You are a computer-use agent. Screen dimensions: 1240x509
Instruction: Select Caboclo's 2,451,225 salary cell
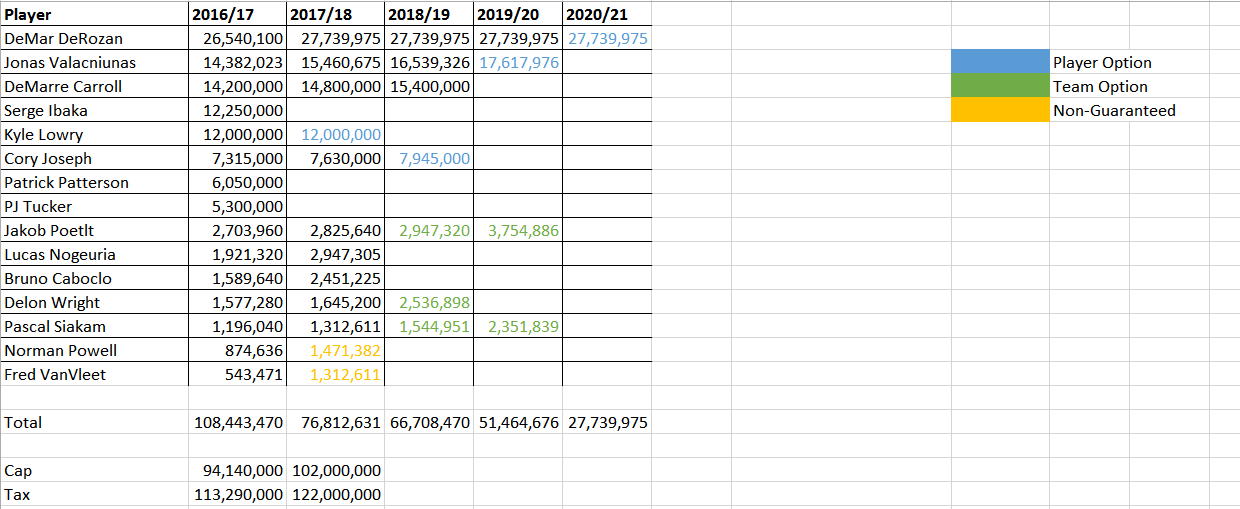[x=335, y=278]
